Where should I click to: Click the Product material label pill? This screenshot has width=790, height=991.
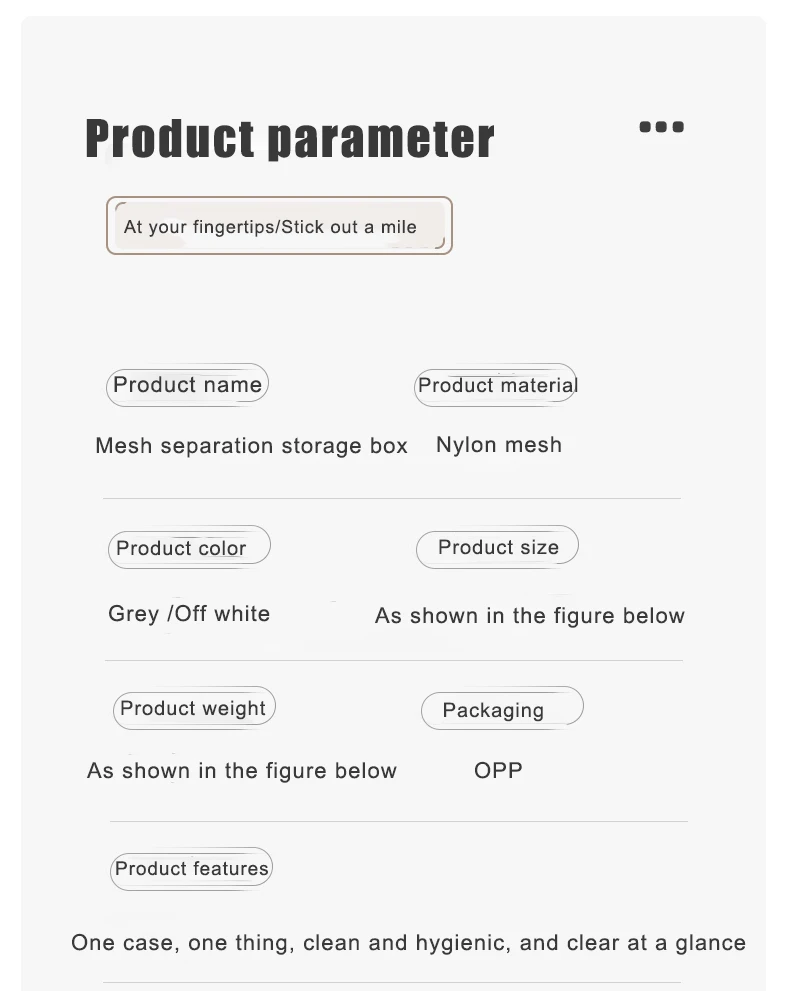click(497, 385)
